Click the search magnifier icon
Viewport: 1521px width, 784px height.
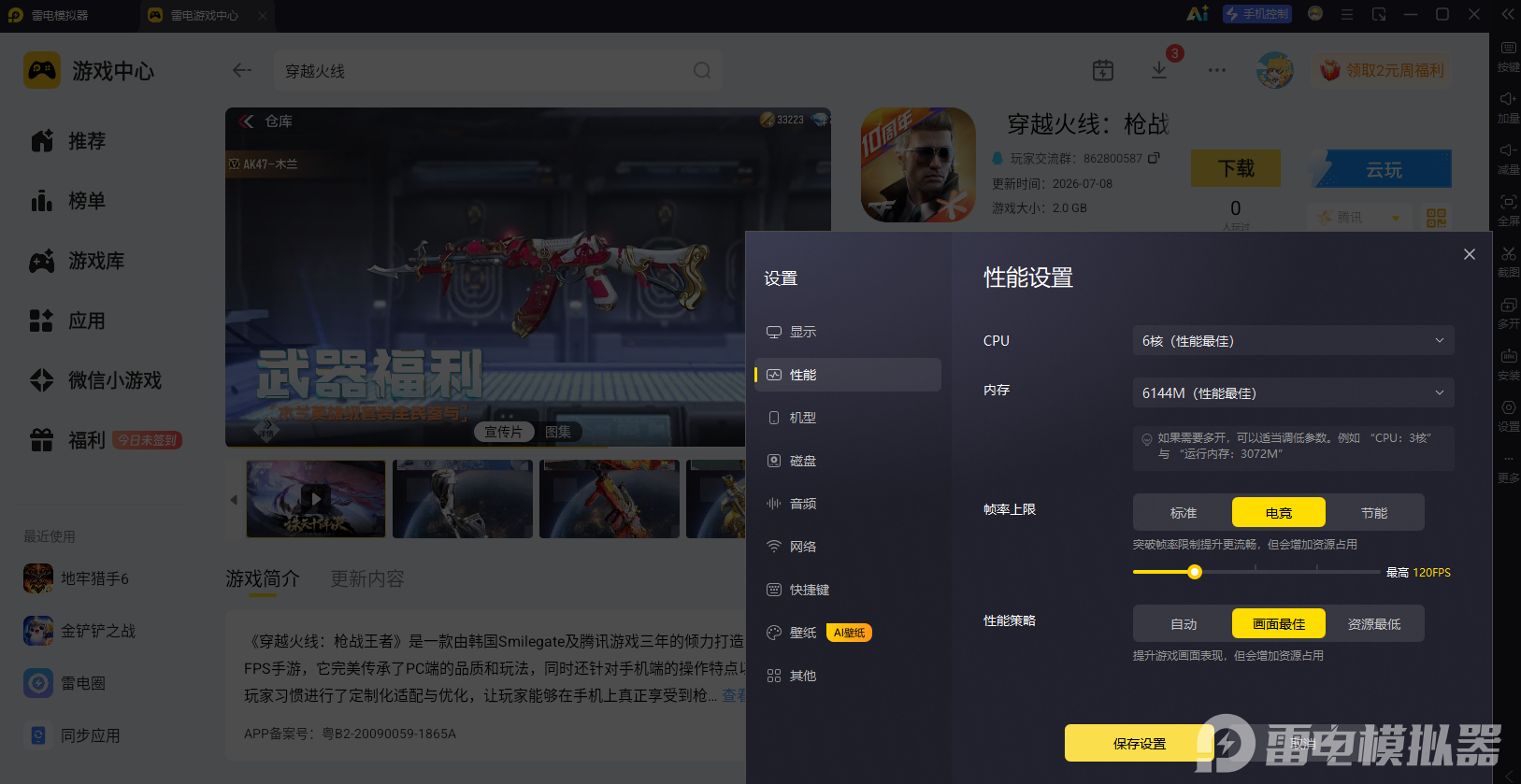(702, 70)
